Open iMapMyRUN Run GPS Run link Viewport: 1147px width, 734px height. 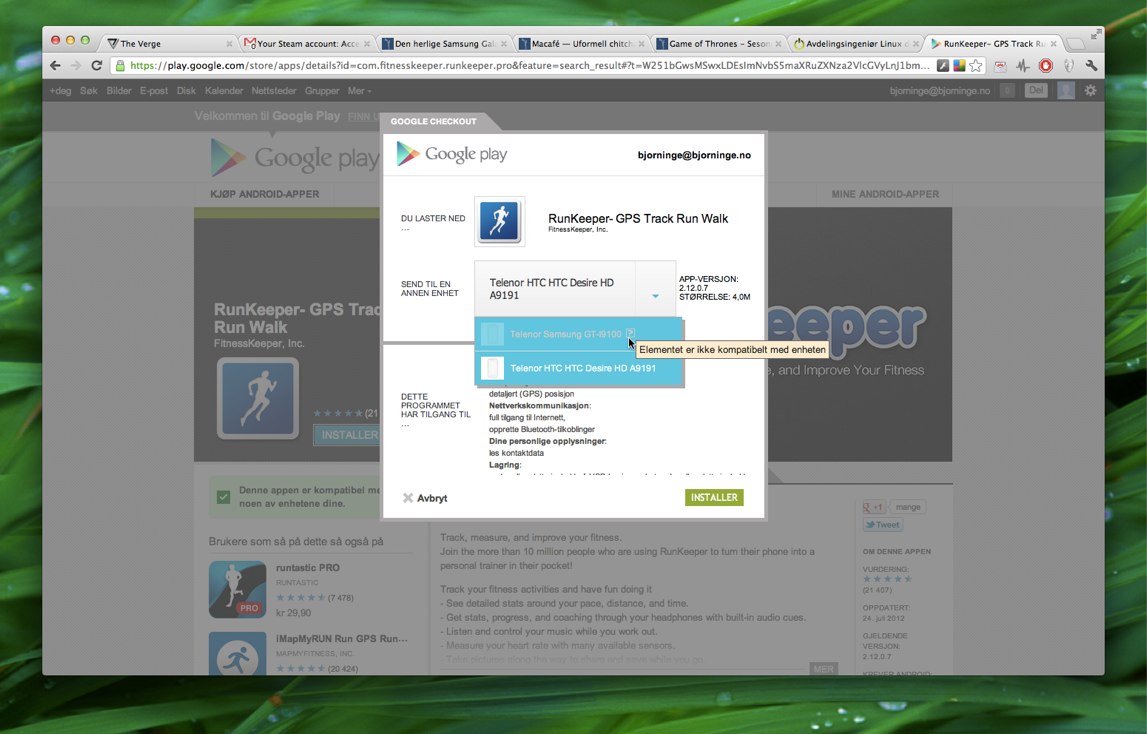[x=342, y=639]
